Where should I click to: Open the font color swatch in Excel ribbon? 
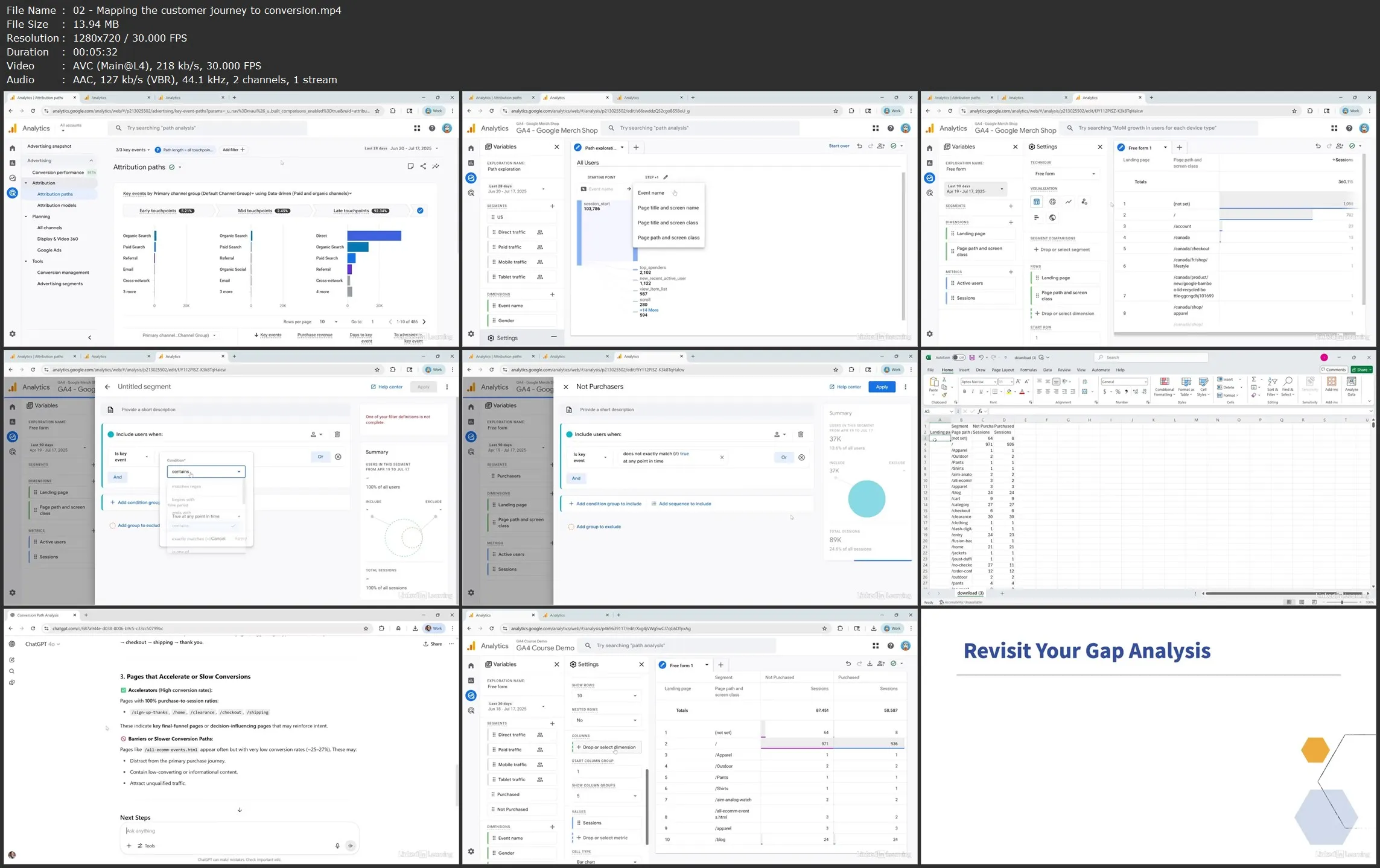[x=1022, y=392]
